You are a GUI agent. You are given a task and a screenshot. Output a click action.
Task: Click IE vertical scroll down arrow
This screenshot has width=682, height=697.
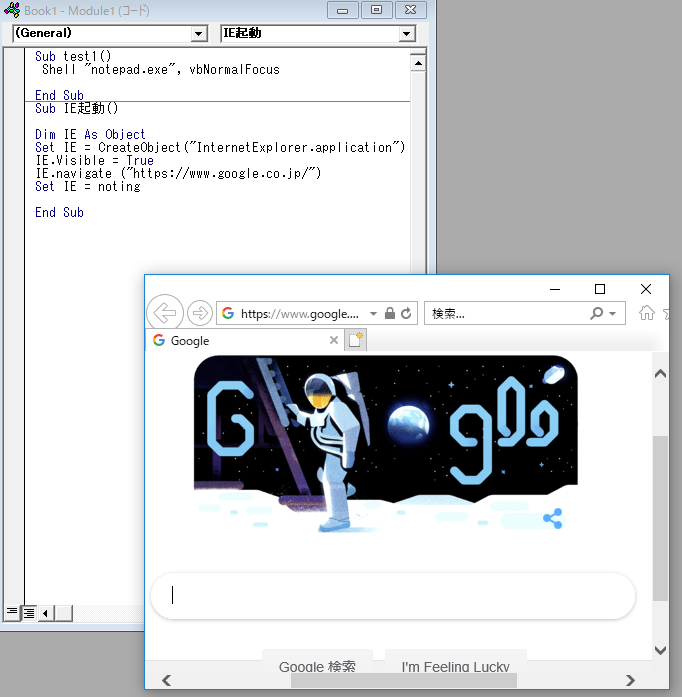pyautogui.click(x=660, y=650)
